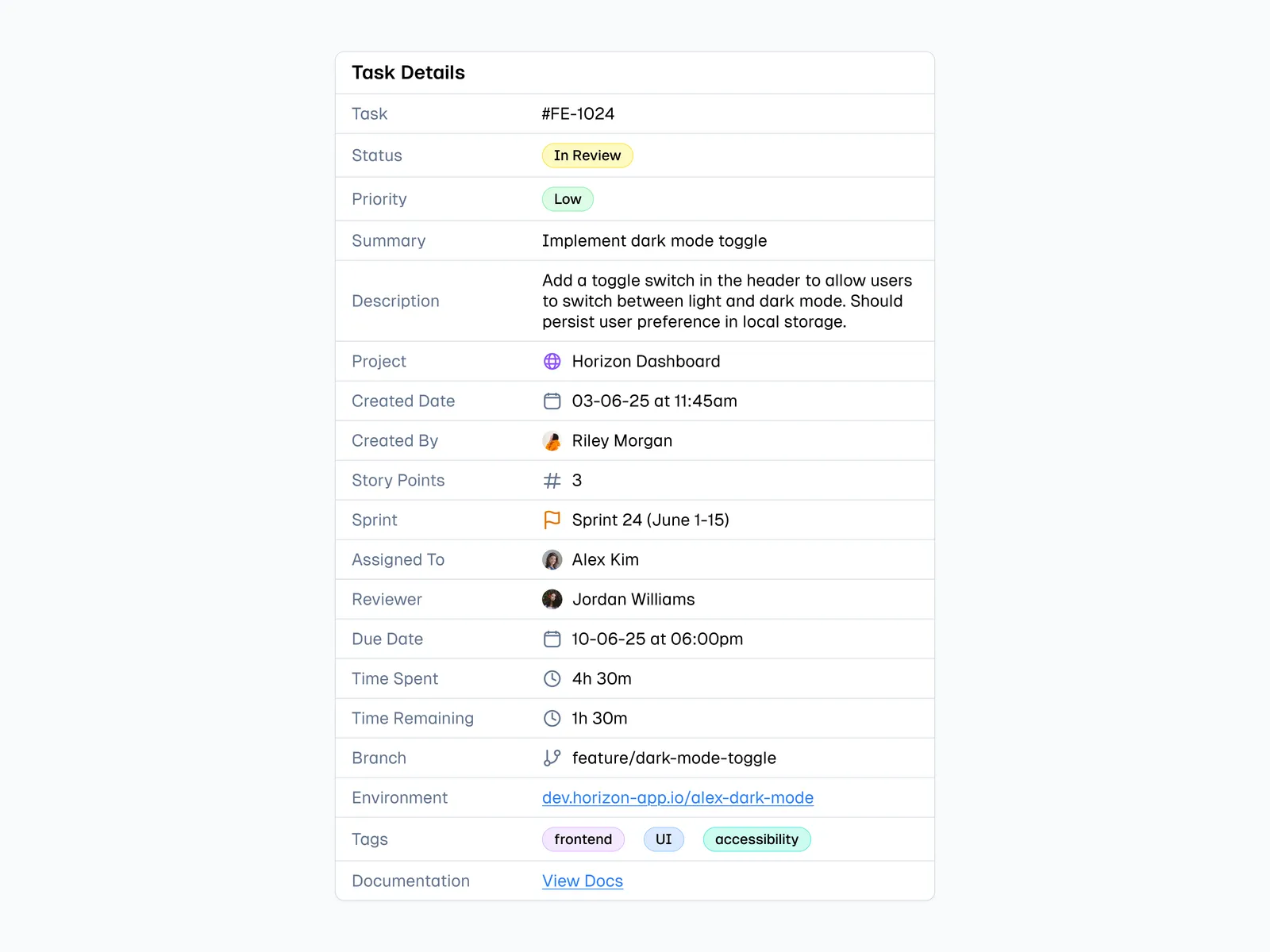This screenshot has width=1270, height=952.
Task: Click Jordan Williams' reviewer avatar
Action: pos(552,600)
